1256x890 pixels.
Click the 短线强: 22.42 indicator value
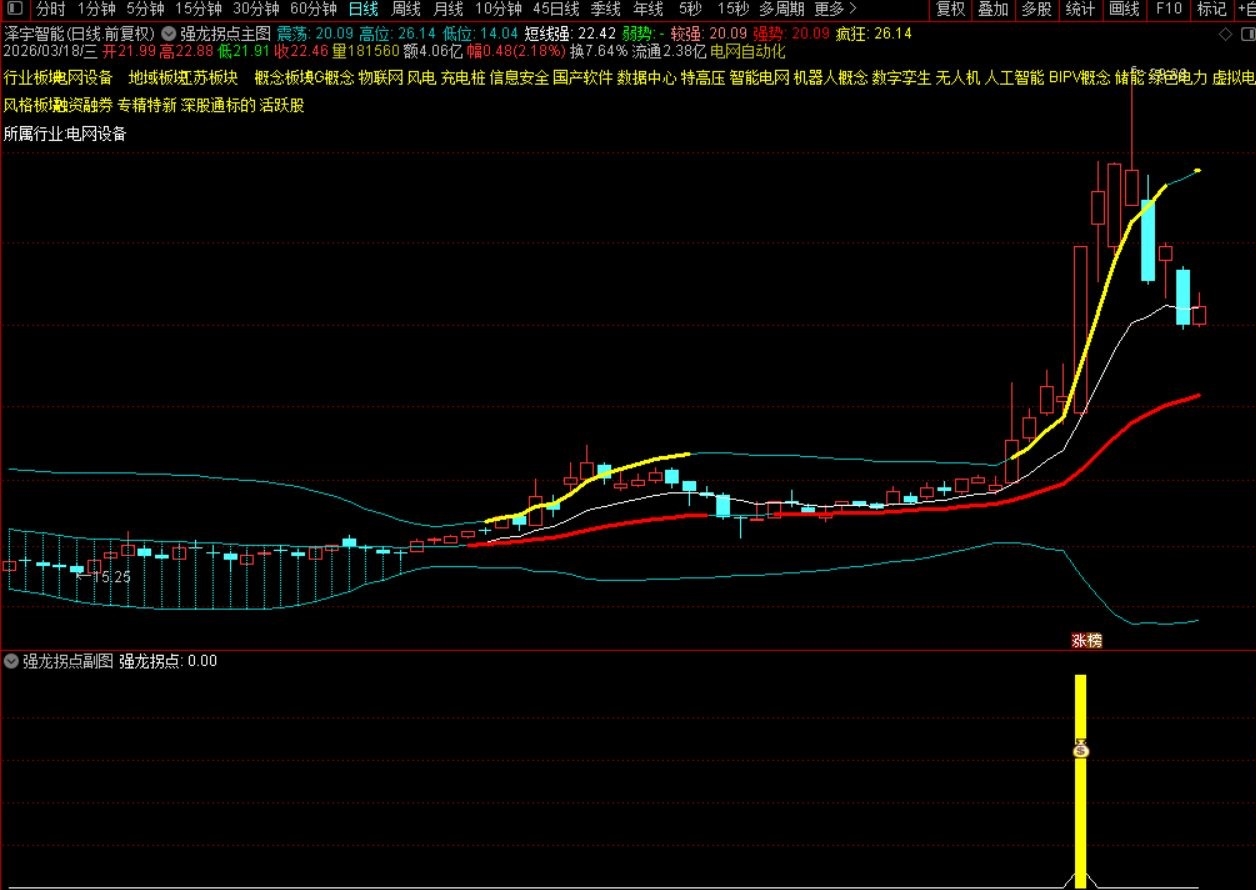pyautogui.click(x=569, y=33)
